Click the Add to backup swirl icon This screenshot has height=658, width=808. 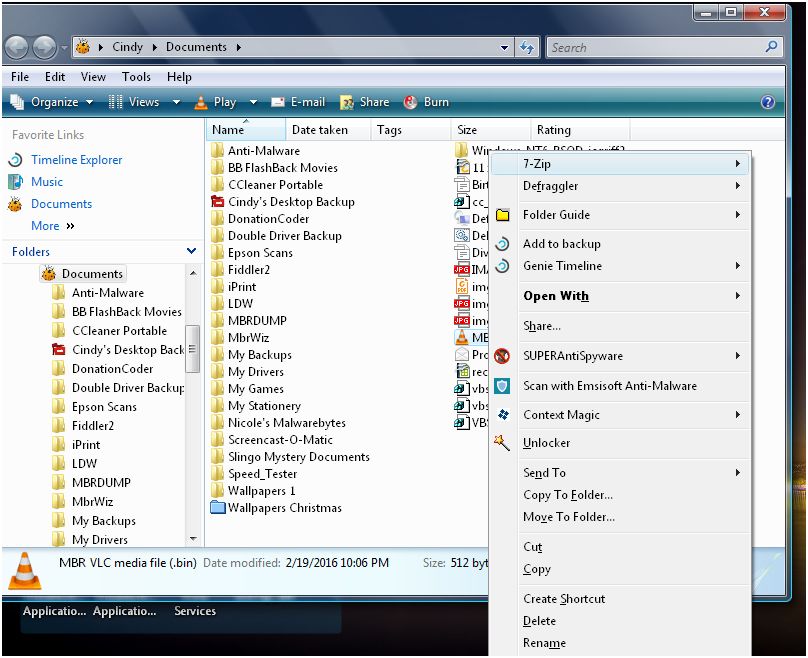tap(502, 244)
